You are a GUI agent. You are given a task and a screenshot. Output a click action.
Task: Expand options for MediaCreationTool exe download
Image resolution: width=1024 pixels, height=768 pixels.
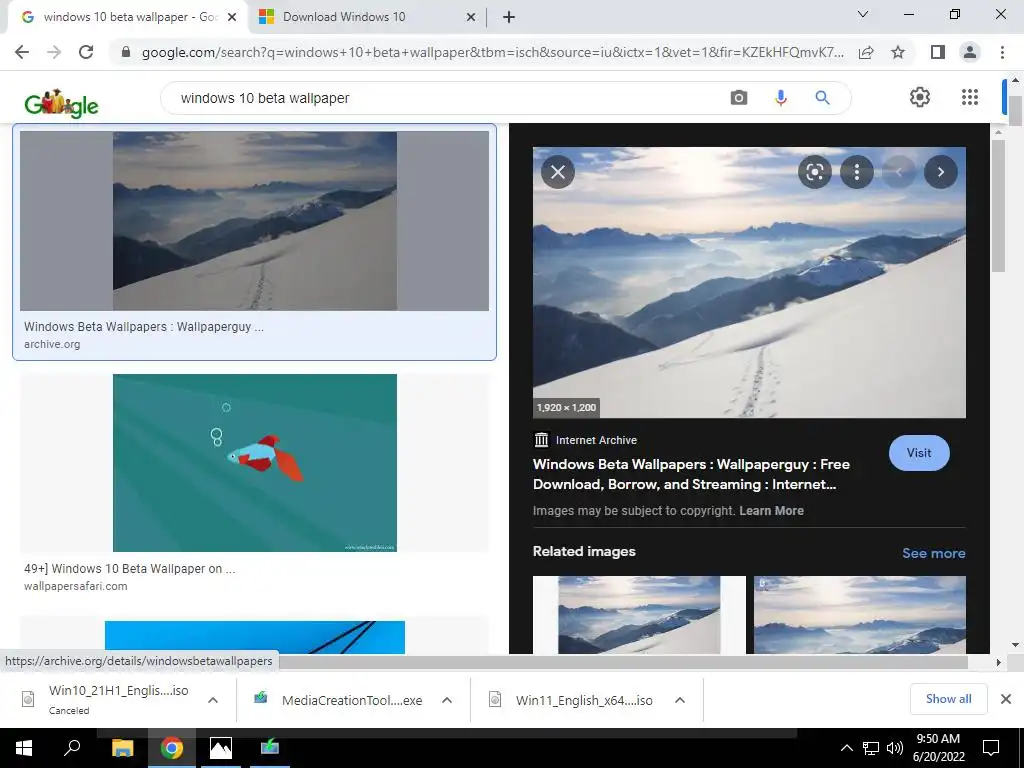[x=447, y=700]
